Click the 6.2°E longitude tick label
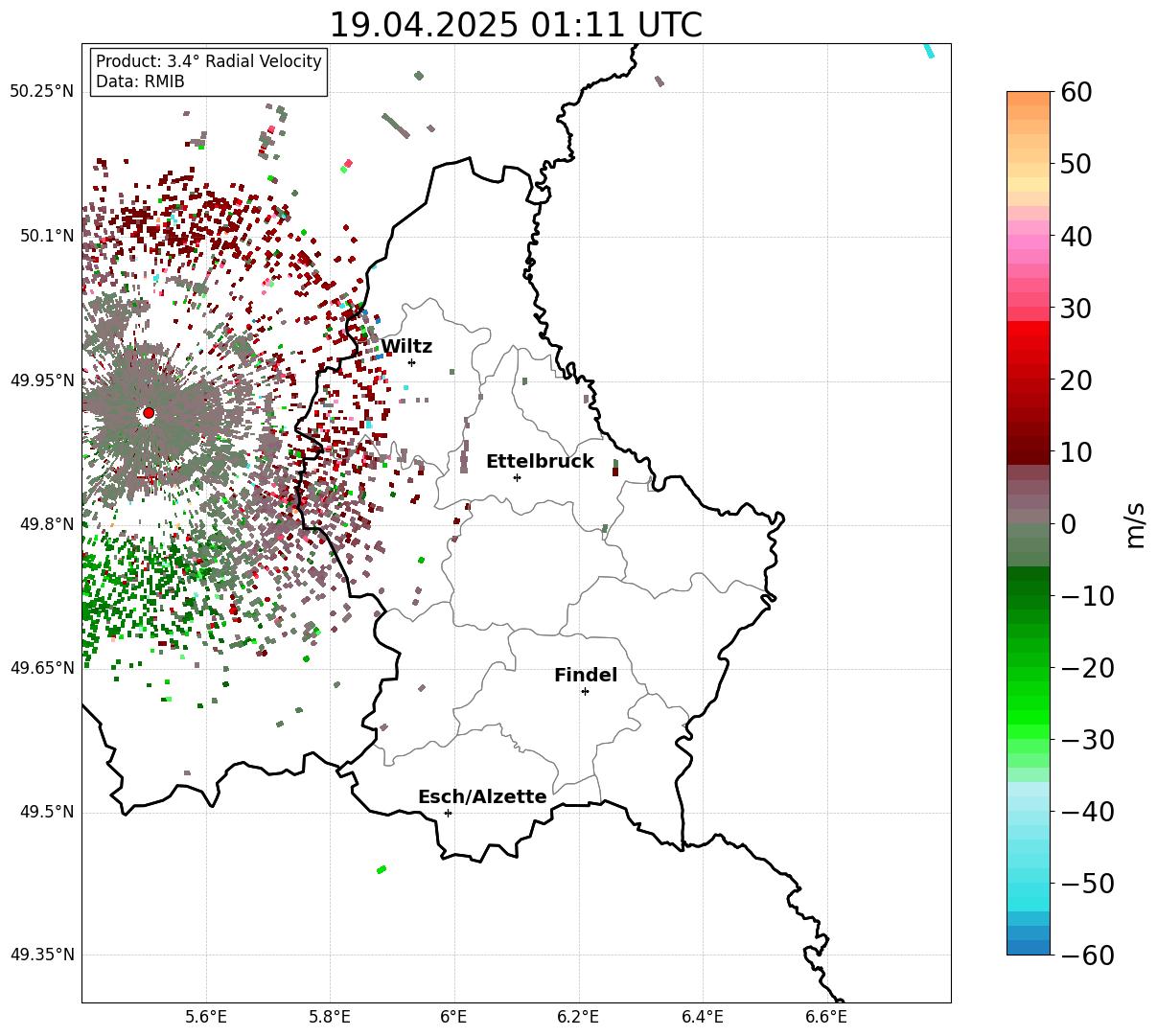 [579, 1017]
